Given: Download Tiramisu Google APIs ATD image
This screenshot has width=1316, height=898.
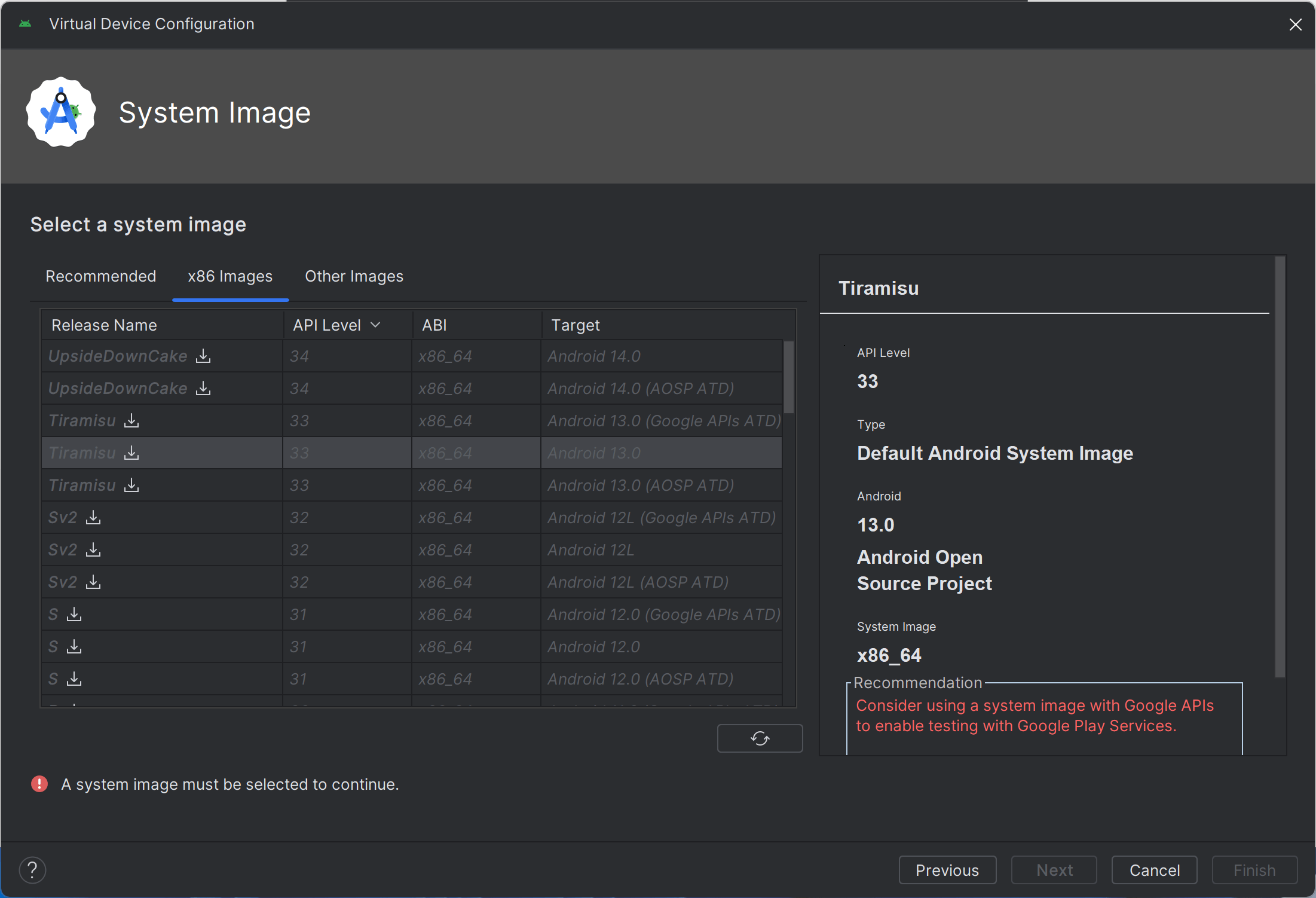Looking at the screenshot, I should tap(131, 421).
